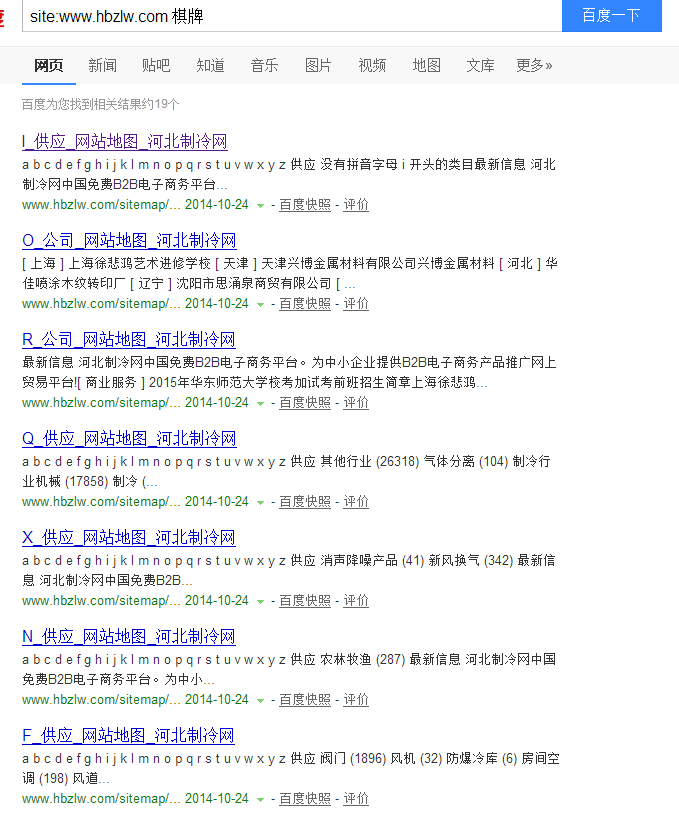Select the 网页 tab

(49, 66)
